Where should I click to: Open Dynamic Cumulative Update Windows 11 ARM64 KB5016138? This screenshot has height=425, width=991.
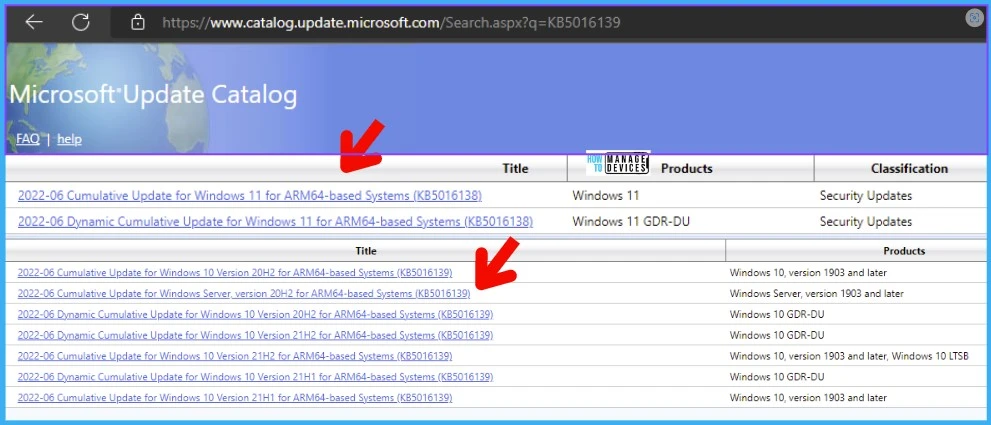[275, 222]
